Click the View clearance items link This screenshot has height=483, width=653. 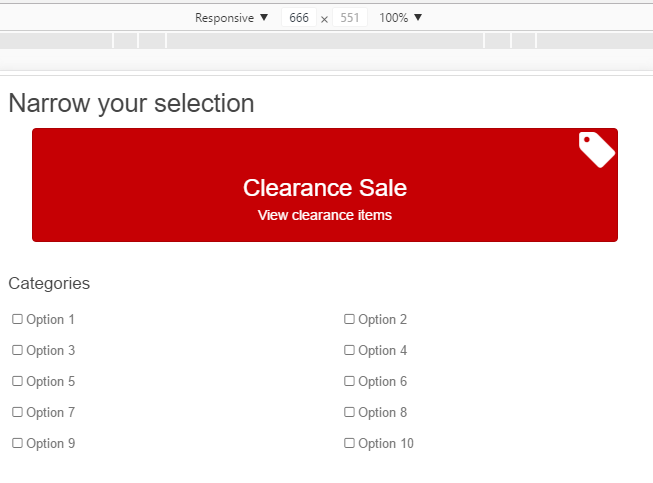pyautogui.click(x=324, y=215)
